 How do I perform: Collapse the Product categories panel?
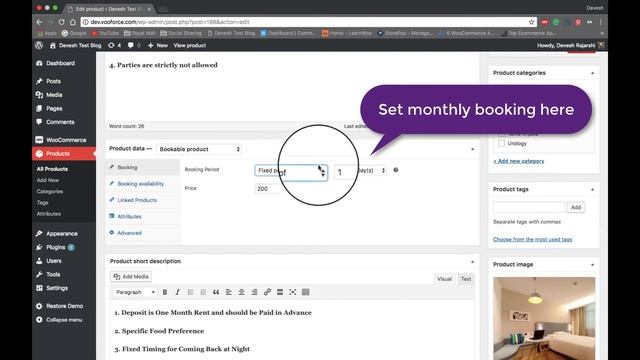[x=592, y=73]
